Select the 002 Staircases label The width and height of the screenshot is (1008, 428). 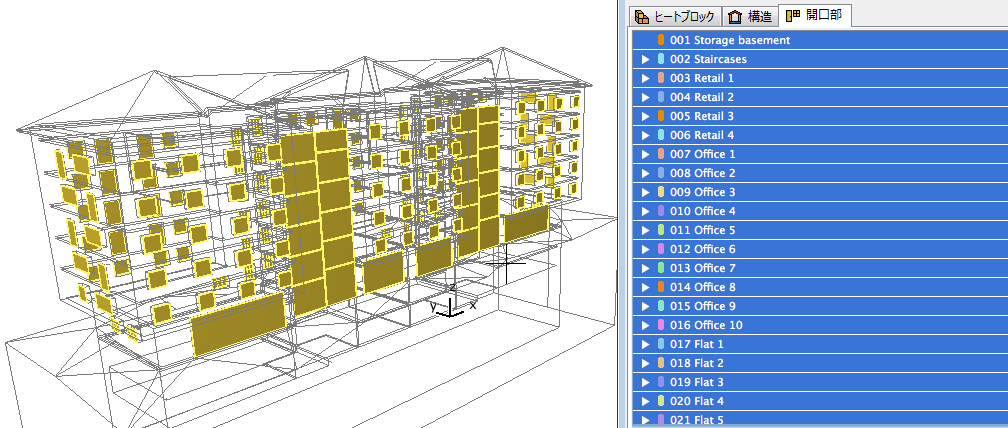(x=708, y=59)
